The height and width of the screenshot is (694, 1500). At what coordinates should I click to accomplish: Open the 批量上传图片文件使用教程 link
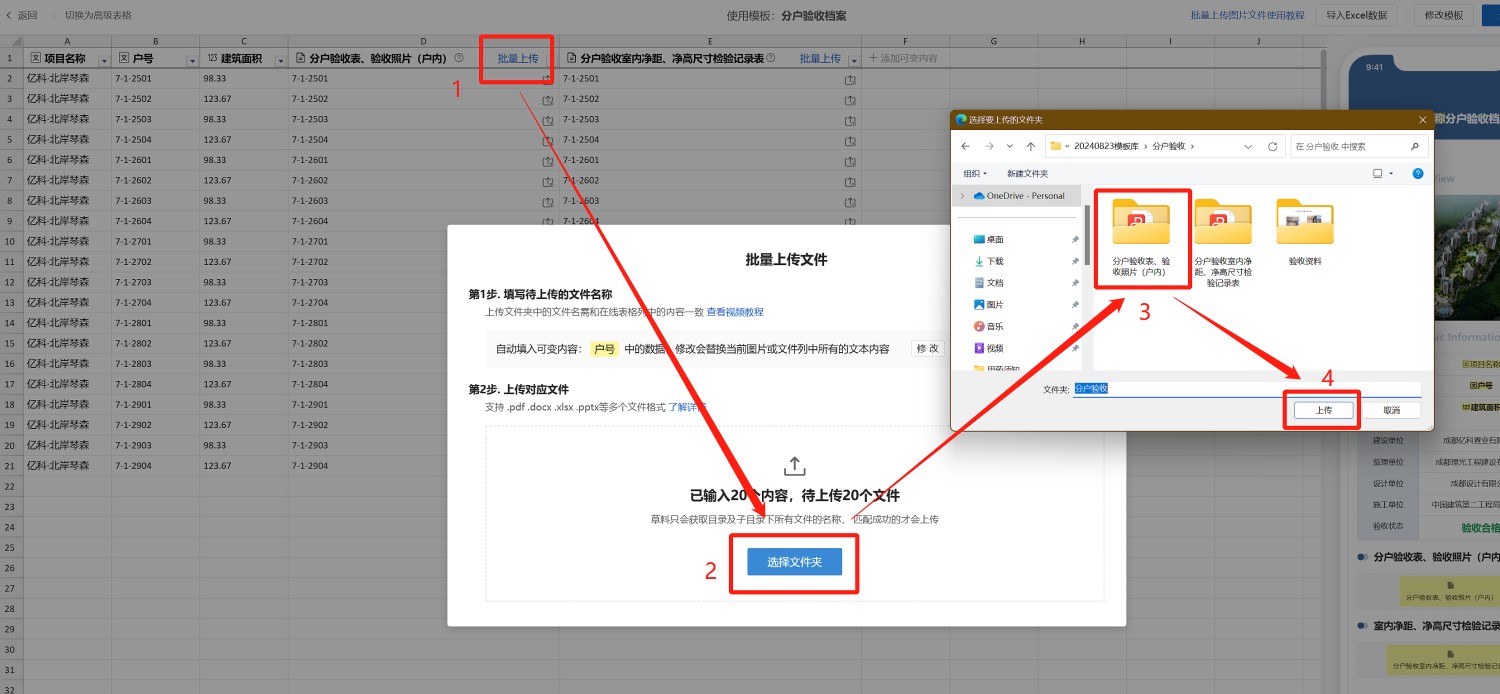1247,15
